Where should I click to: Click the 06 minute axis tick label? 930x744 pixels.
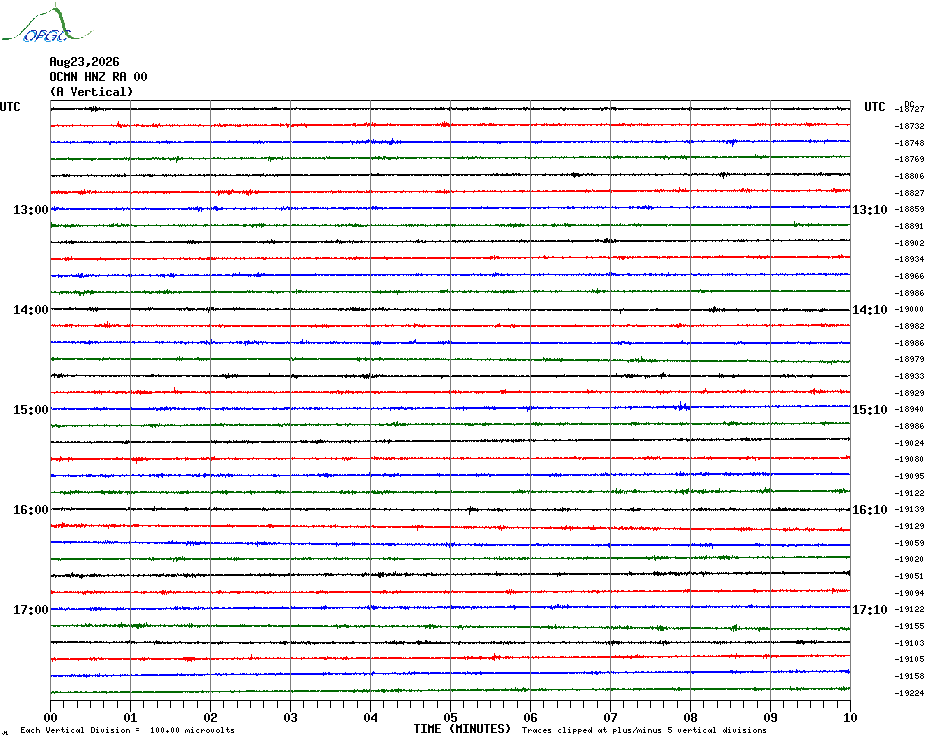(530, 717)
